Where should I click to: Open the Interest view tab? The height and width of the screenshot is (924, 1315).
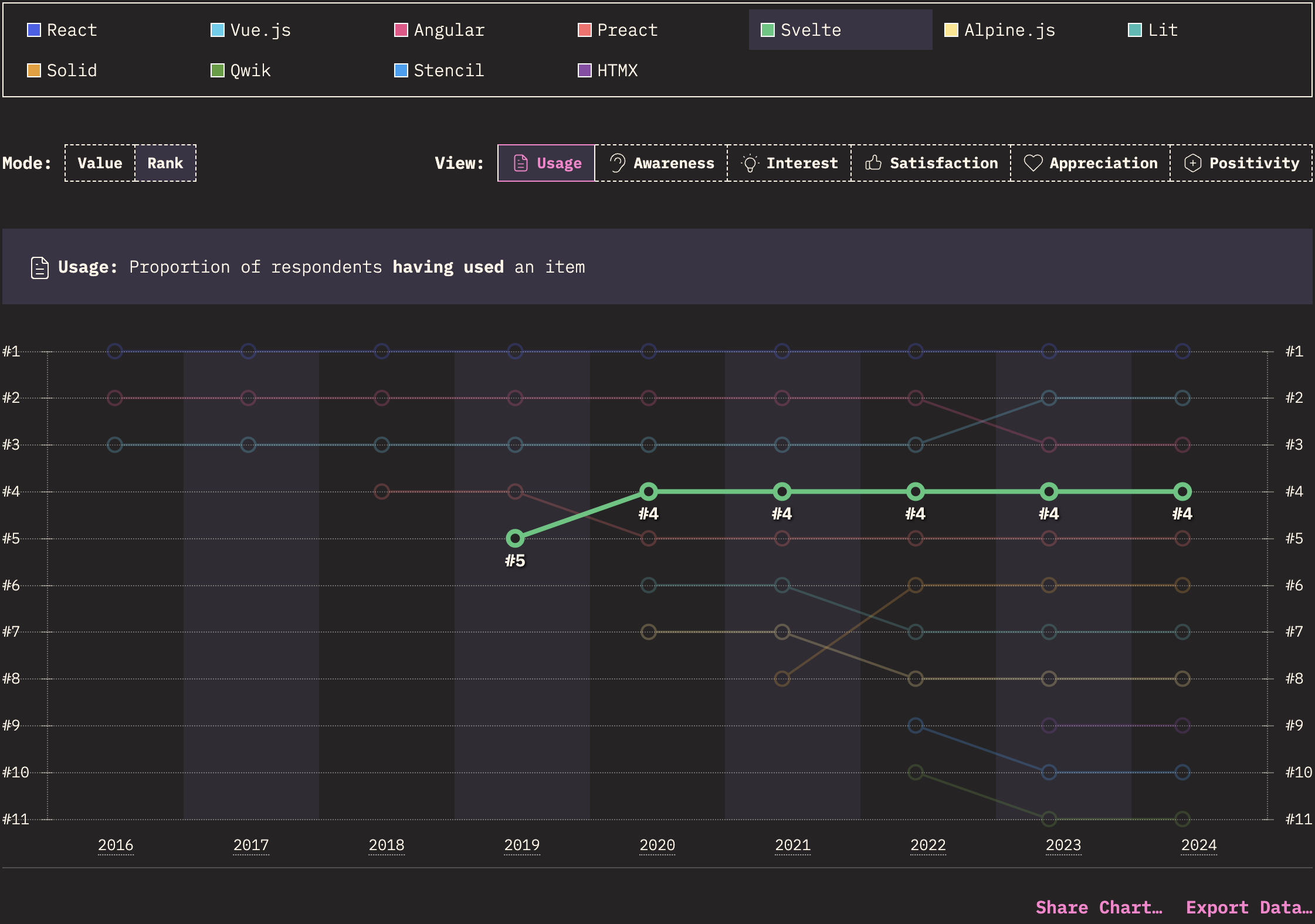coord(789,163)
